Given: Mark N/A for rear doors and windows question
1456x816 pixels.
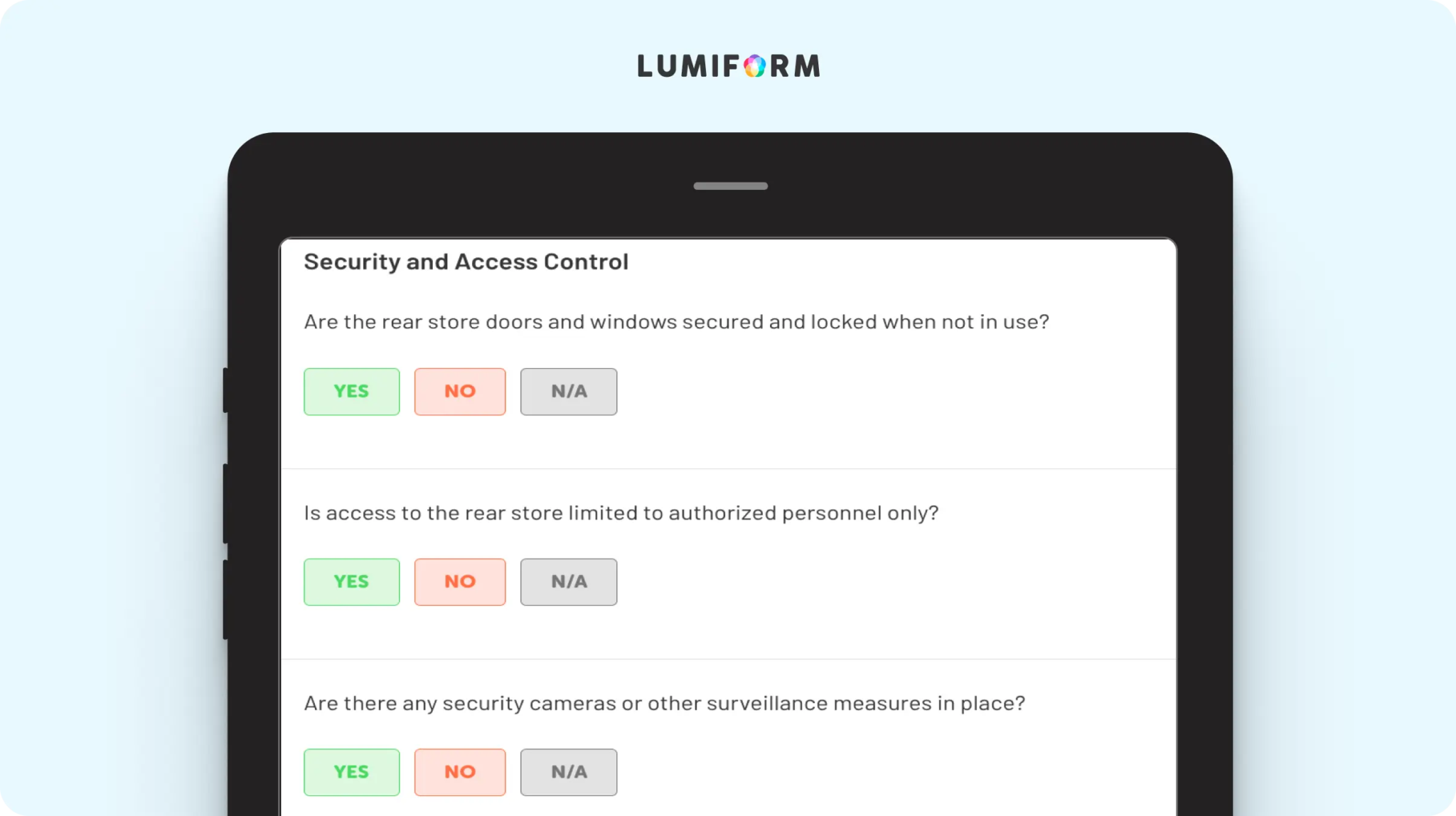Looking at the screenshot, I should (569, 392).
